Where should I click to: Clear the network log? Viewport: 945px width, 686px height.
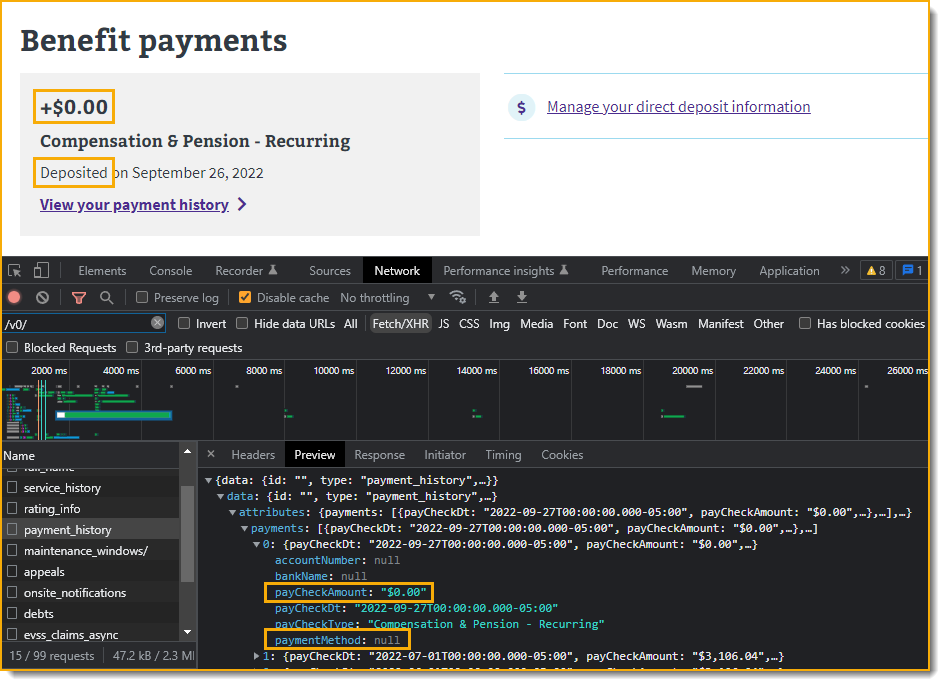click(x=42, y=298)
